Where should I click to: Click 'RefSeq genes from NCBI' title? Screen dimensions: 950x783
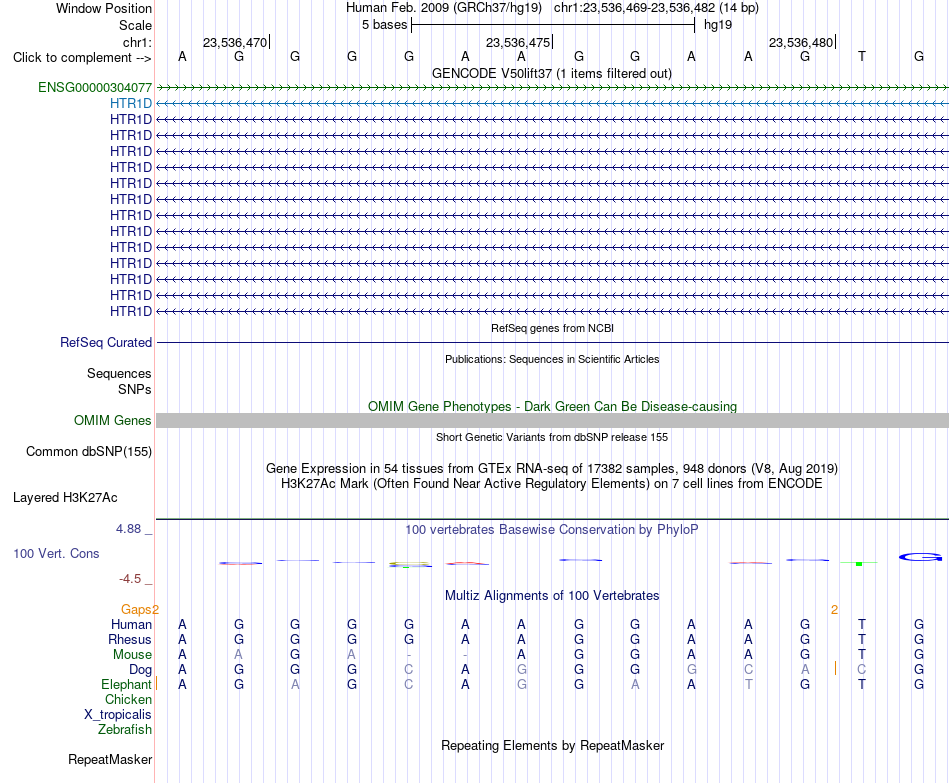pos(552,328)
